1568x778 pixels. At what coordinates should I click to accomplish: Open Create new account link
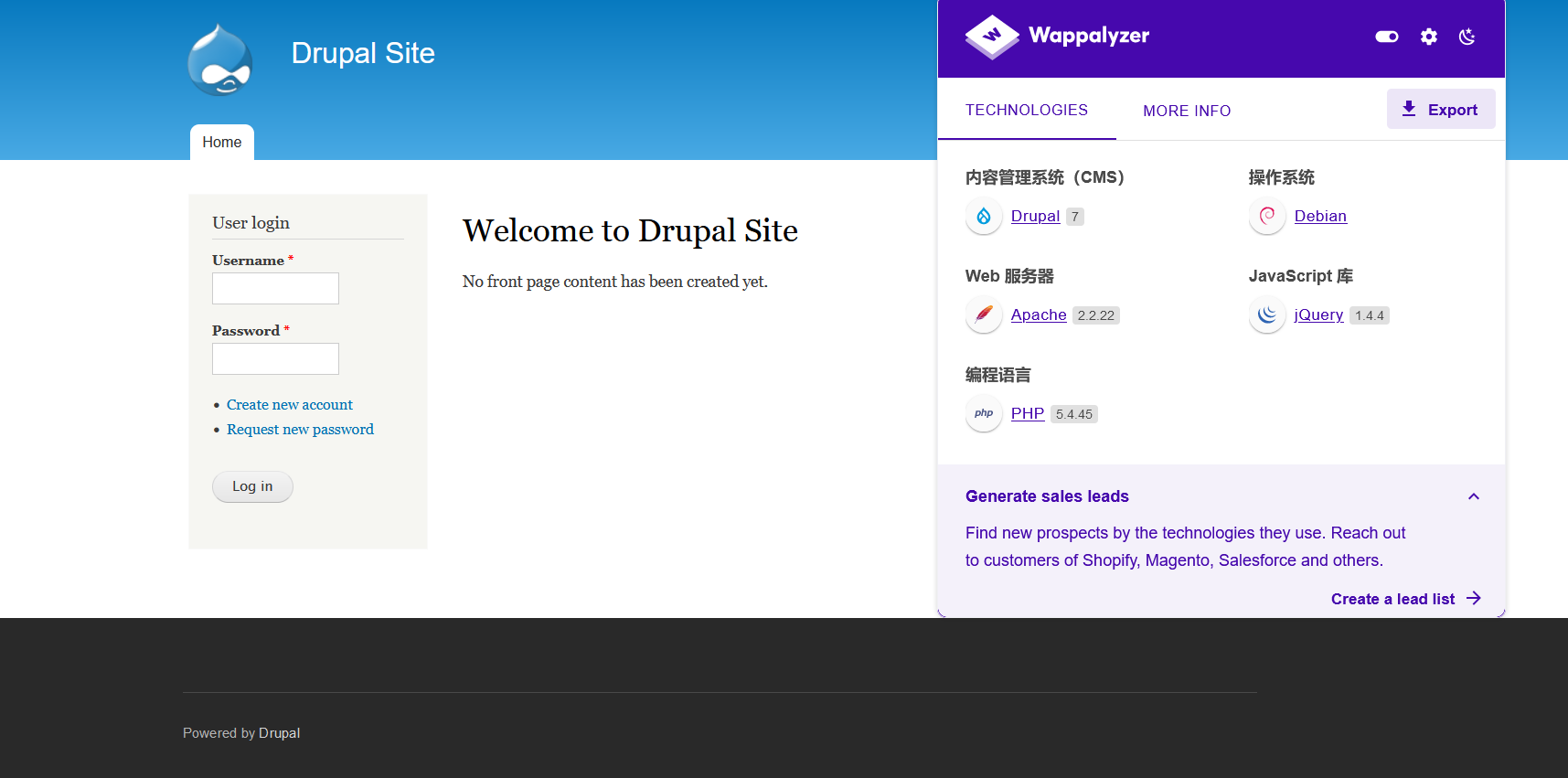point(290,405)
